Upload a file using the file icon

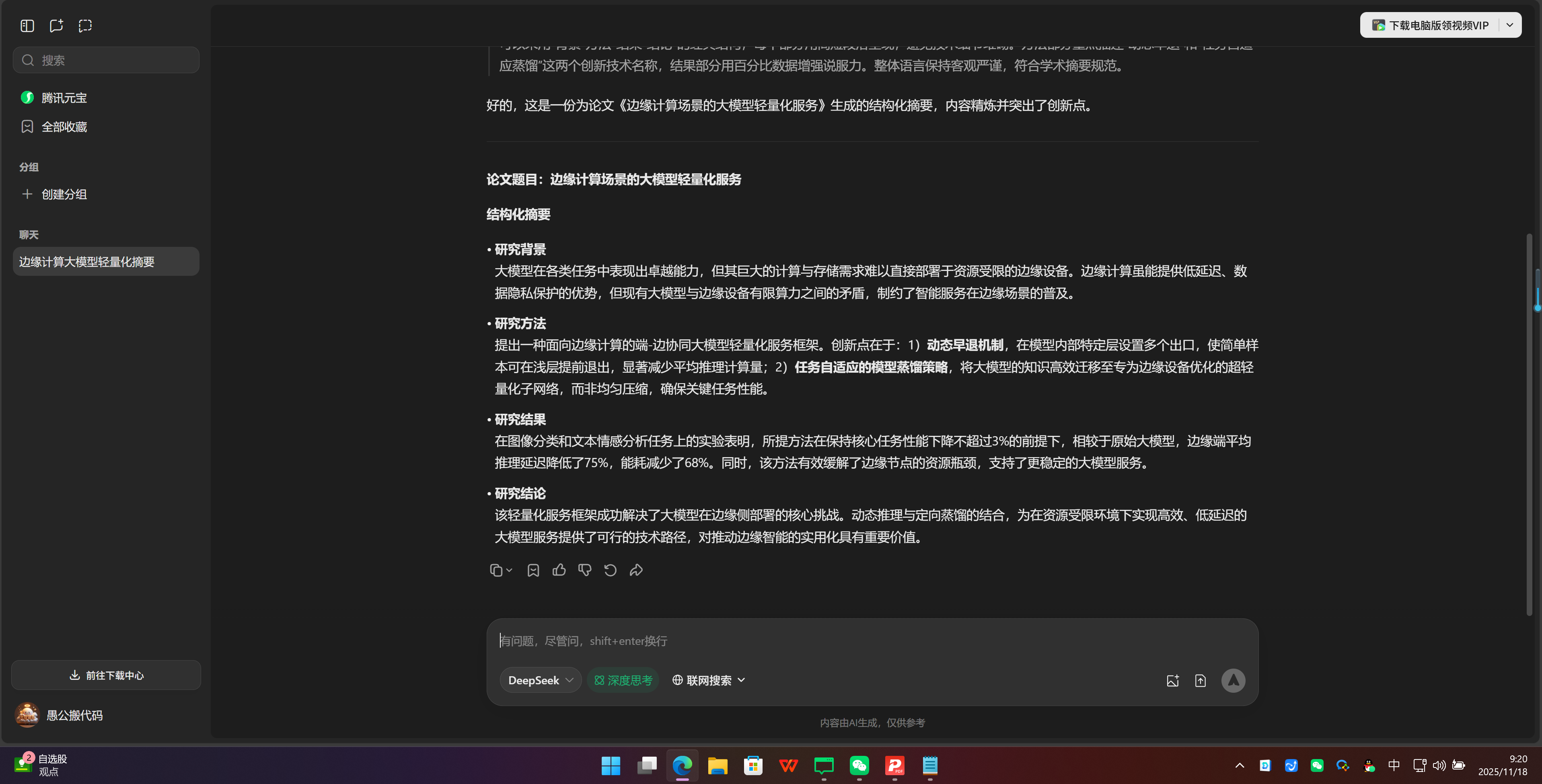pyautogui.click(x=1200, y=680)
